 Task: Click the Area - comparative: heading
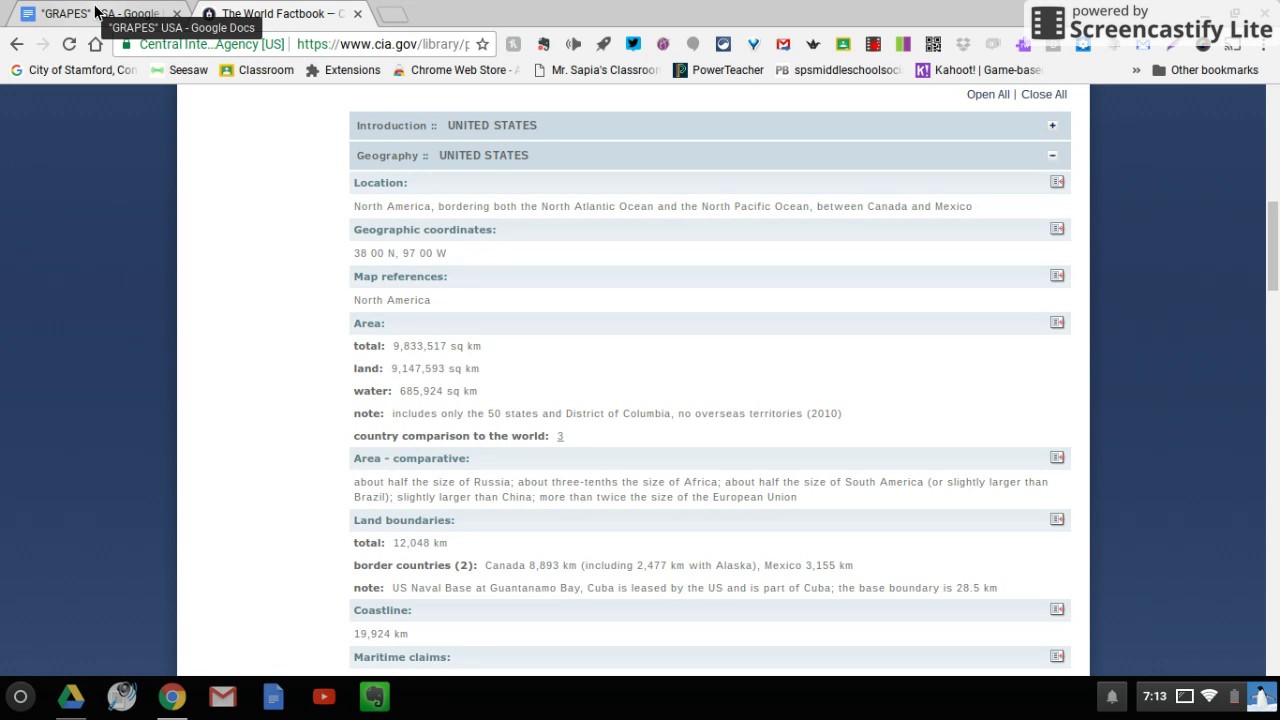411,459
